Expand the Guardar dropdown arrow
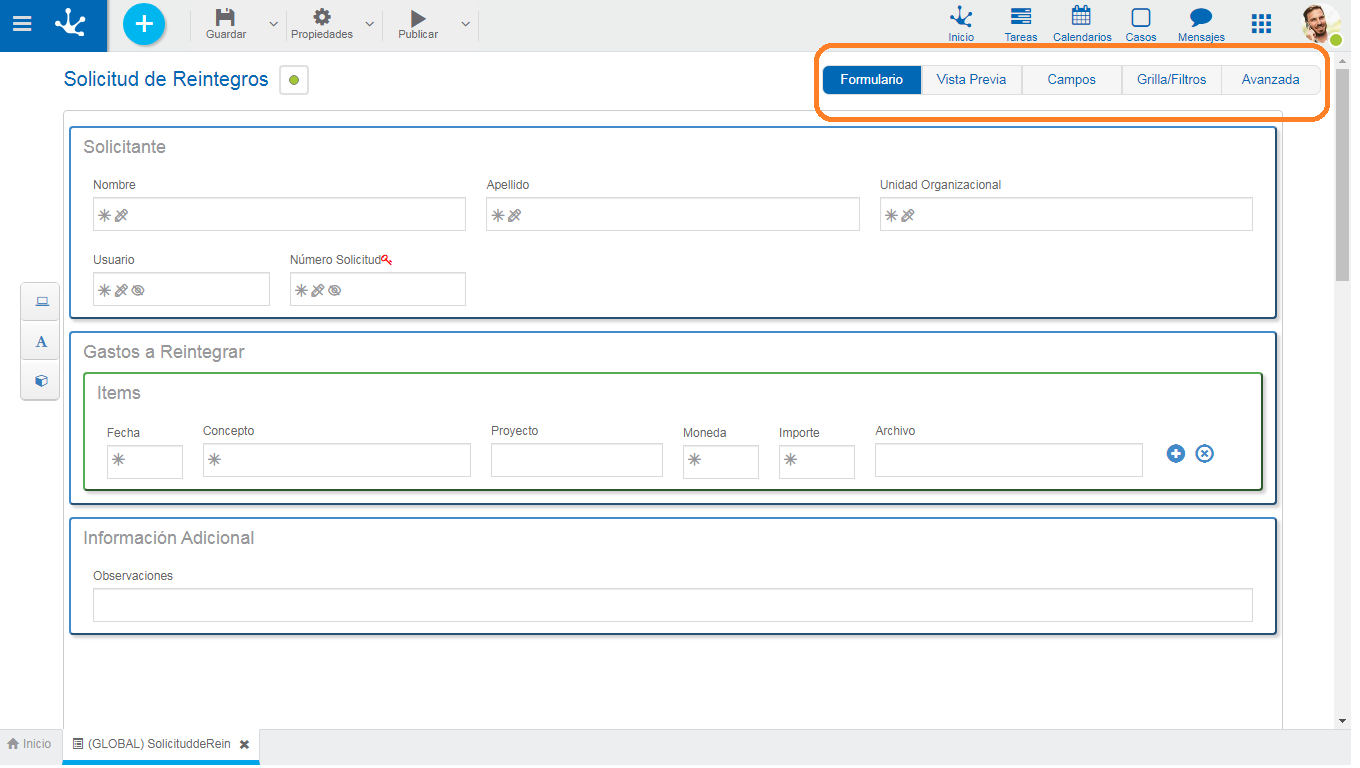This screenshot has height=768, width=1360. coord(274,24)
